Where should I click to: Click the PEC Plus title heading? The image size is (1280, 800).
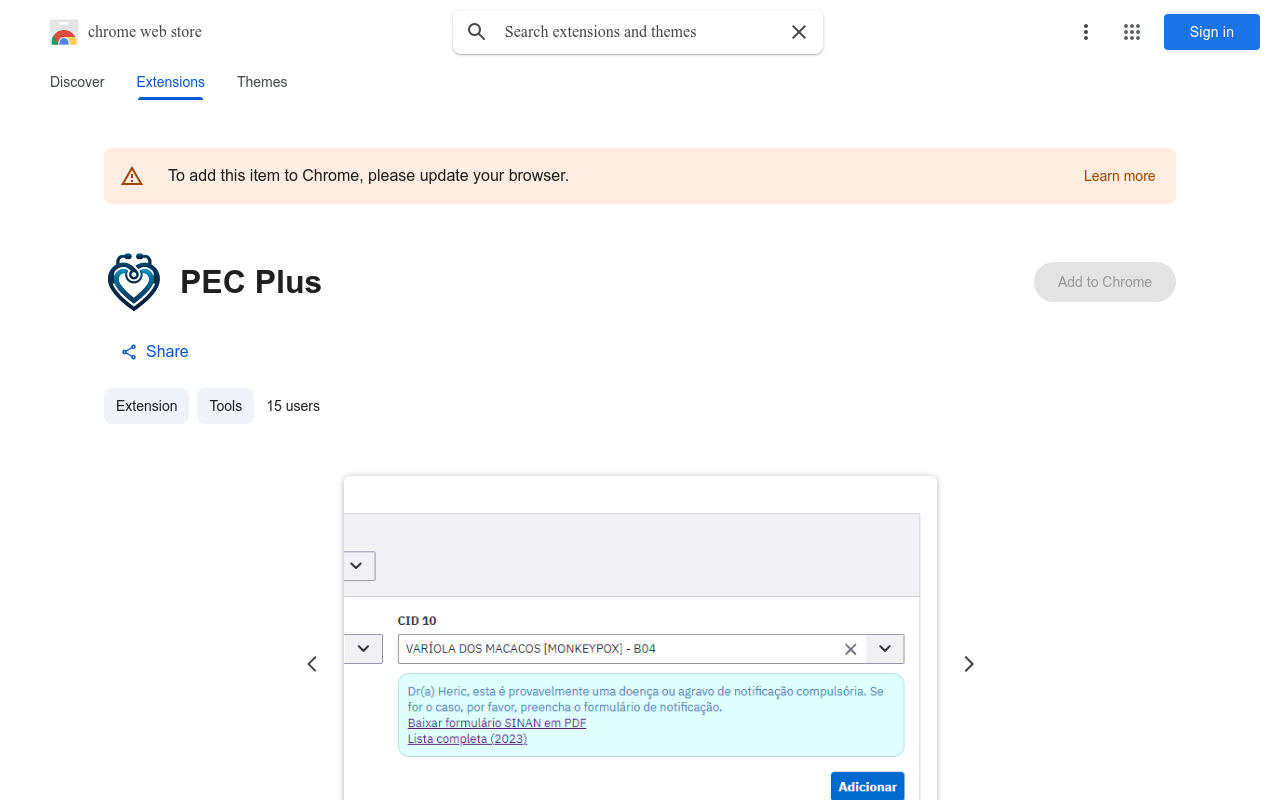point(251,282)
